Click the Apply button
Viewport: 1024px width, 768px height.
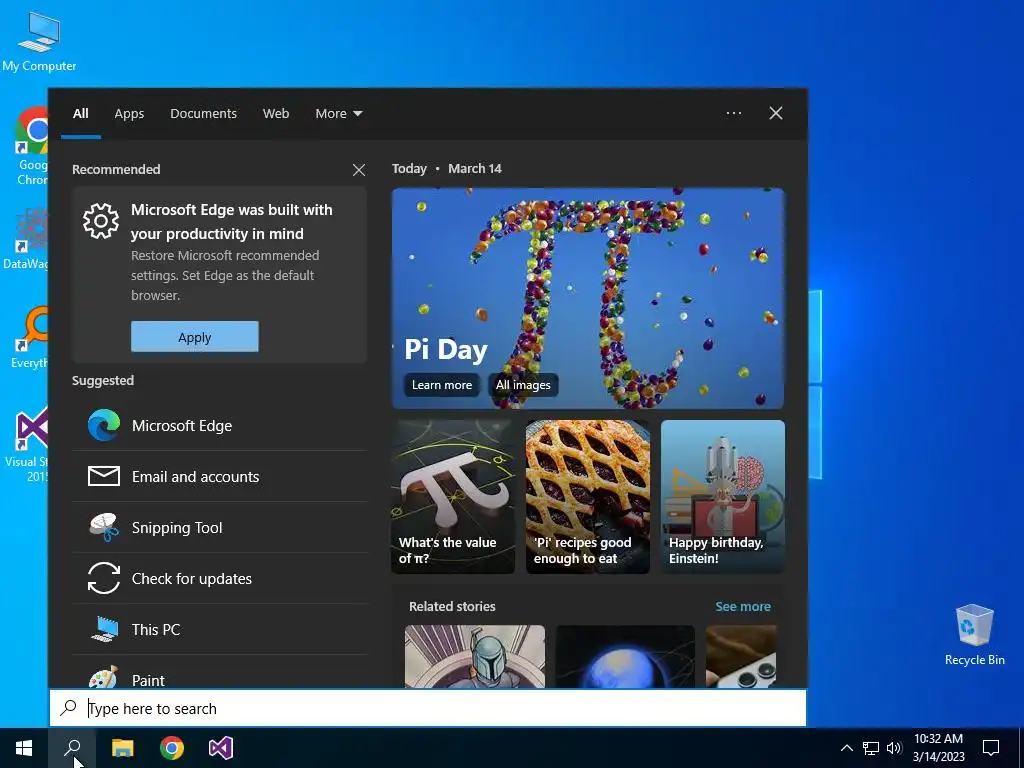click(x=195, y=337)
